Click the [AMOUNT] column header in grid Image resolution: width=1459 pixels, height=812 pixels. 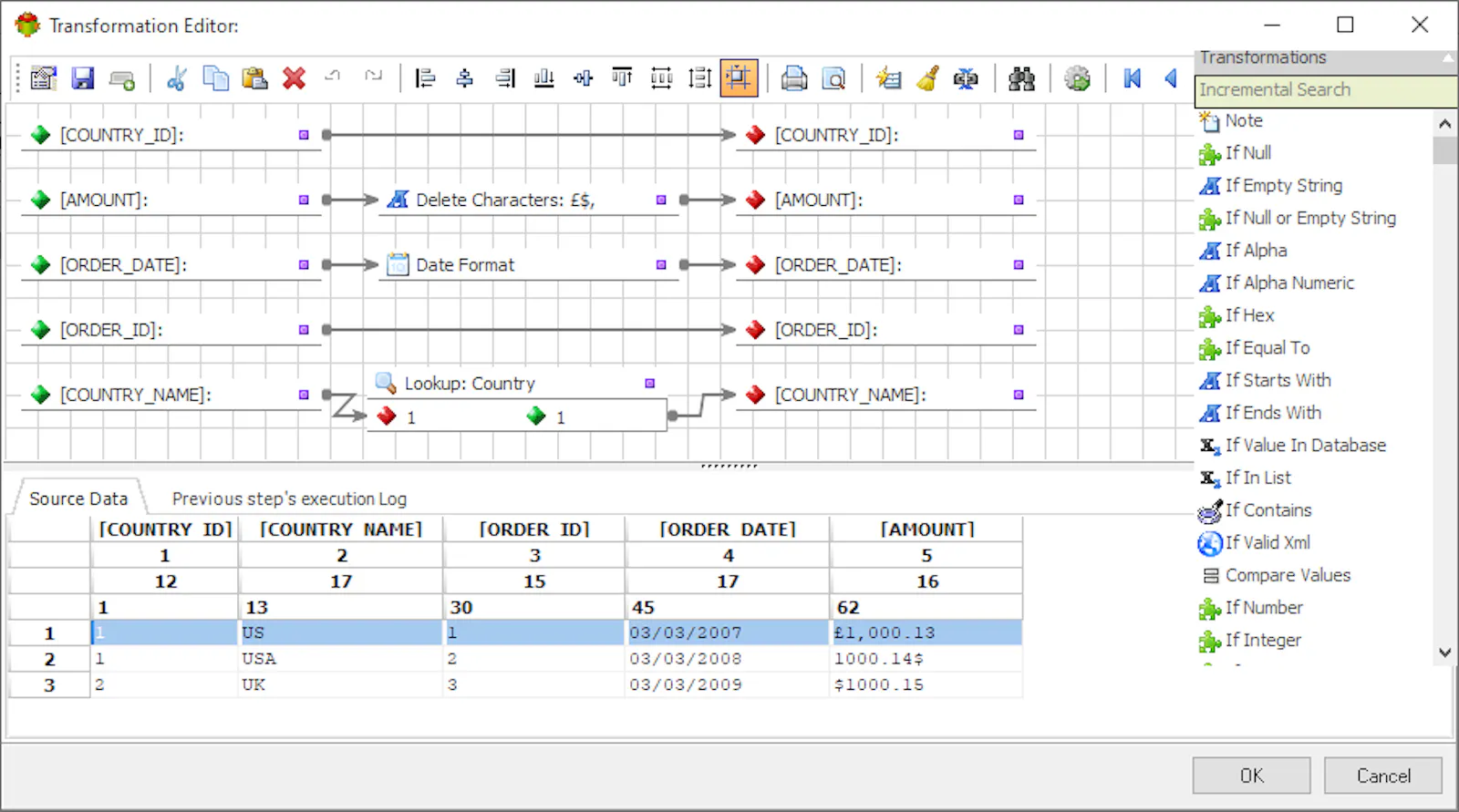pos(926,529)
